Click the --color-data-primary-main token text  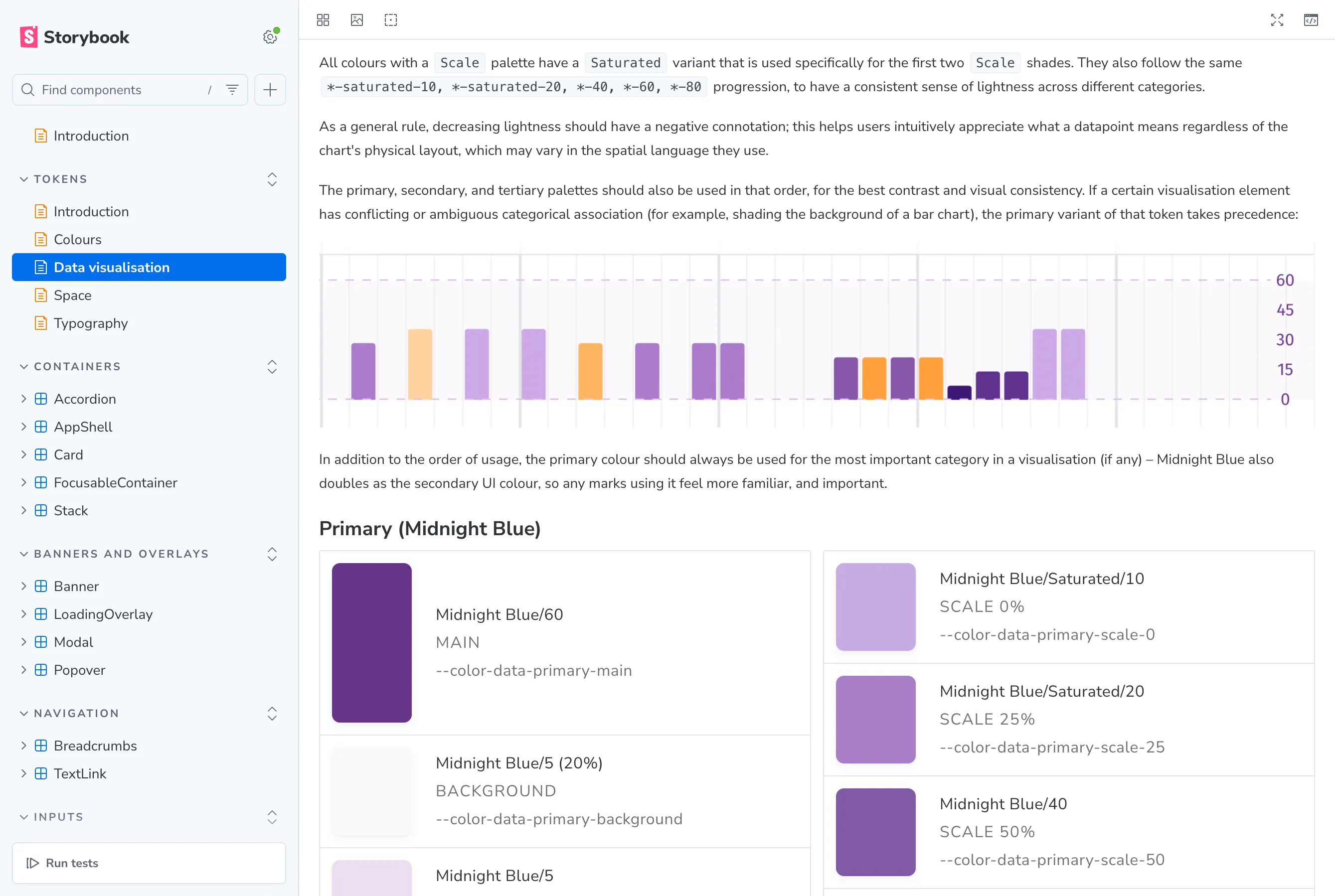click(534, 670)
